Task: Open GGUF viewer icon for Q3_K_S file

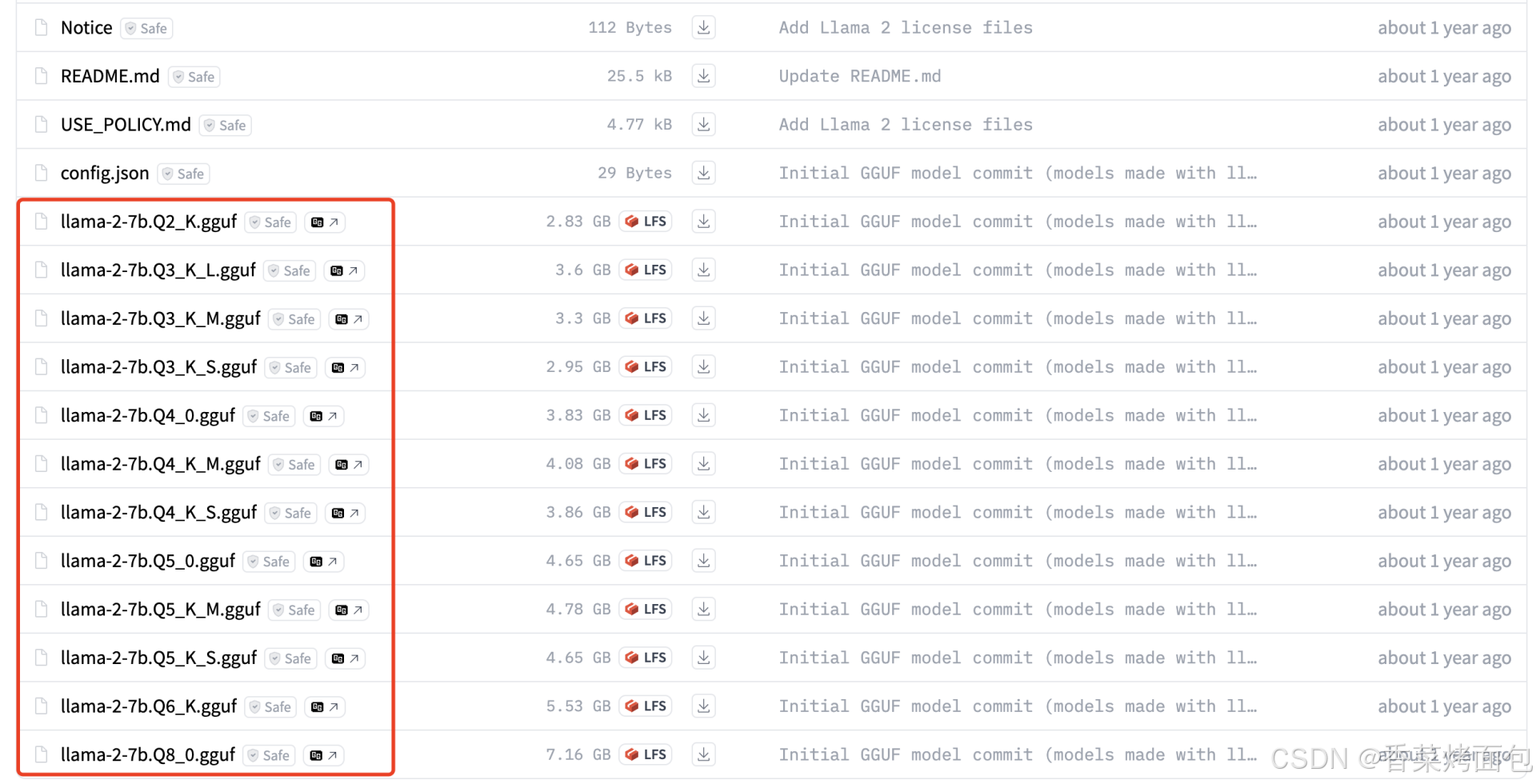Action: (345, 368)
